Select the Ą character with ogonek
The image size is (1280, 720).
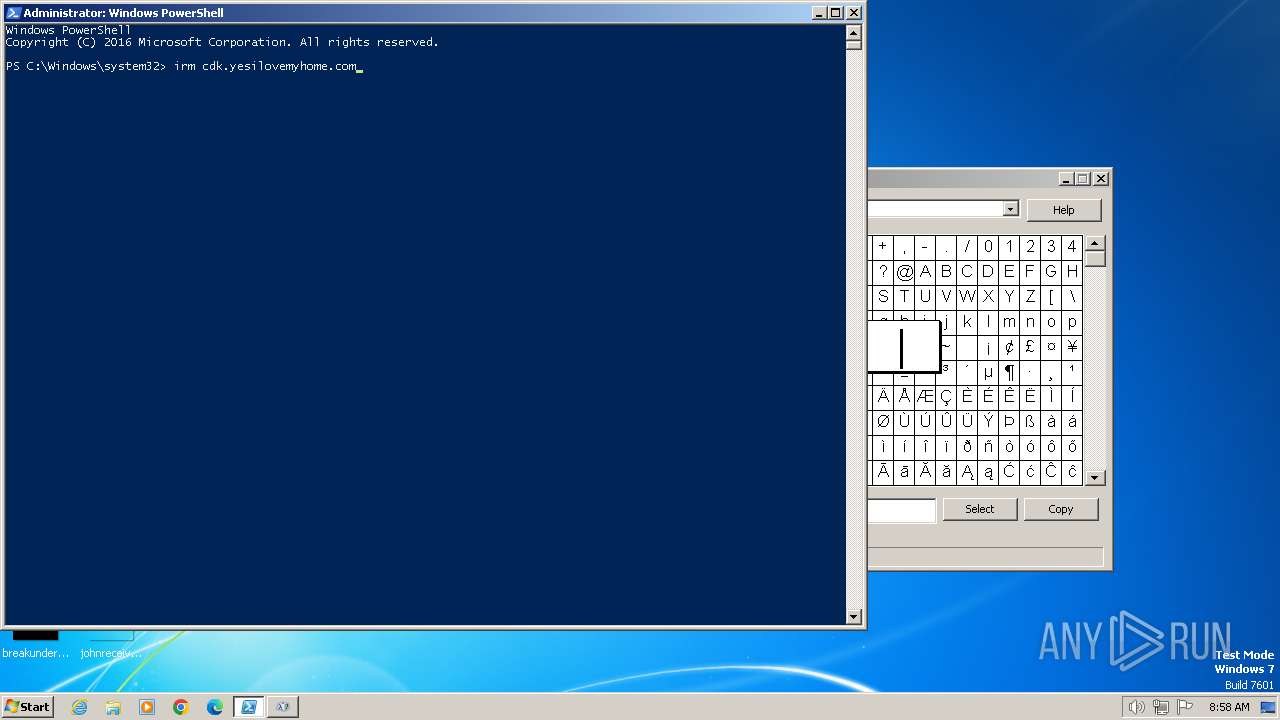967,472
